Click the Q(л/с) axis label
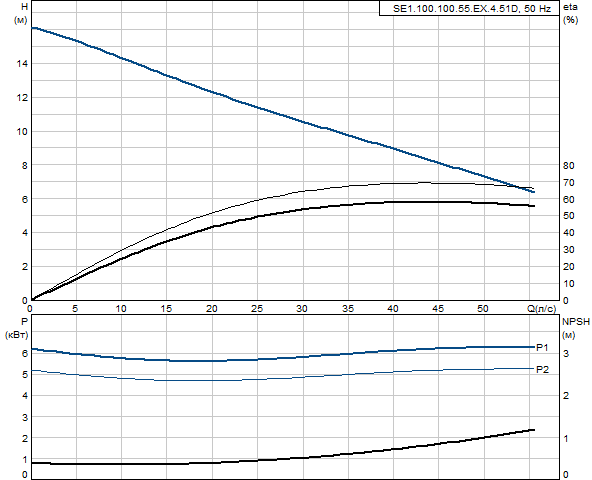This screenshot has width=592, height=480. (541, 309)
